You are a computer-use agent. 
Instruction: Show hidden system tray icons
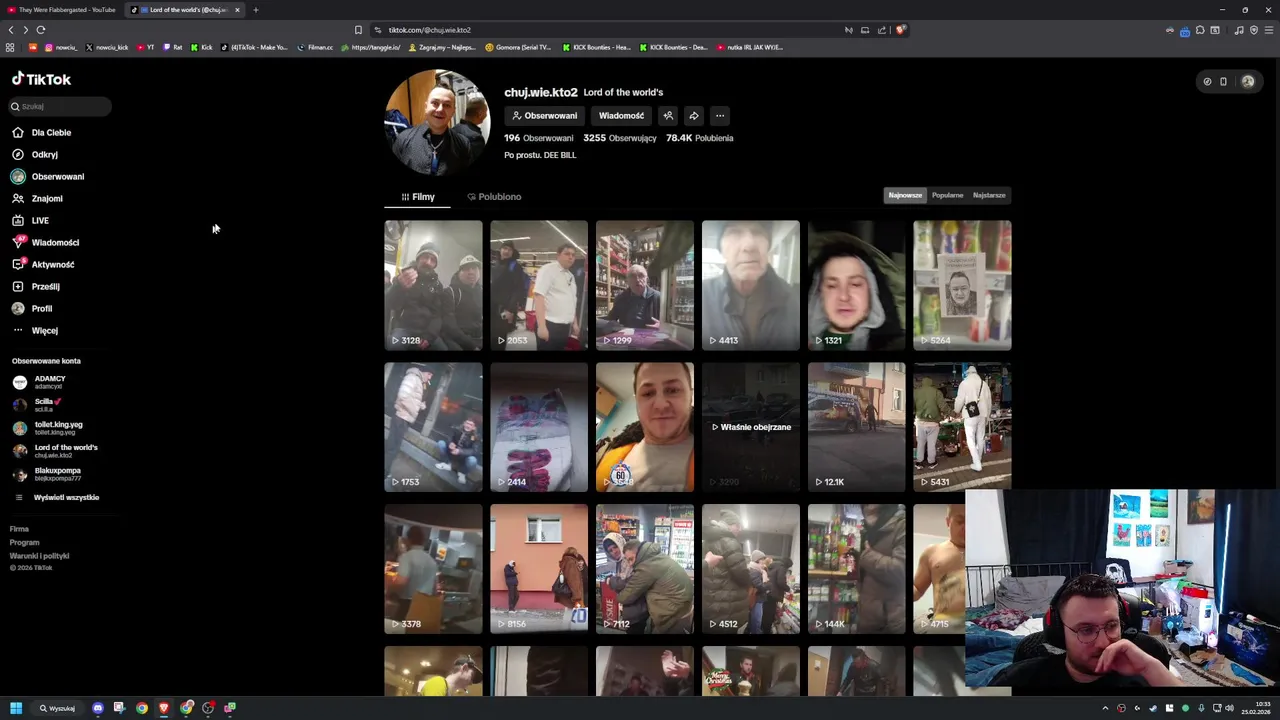(x=1105, y=708)
